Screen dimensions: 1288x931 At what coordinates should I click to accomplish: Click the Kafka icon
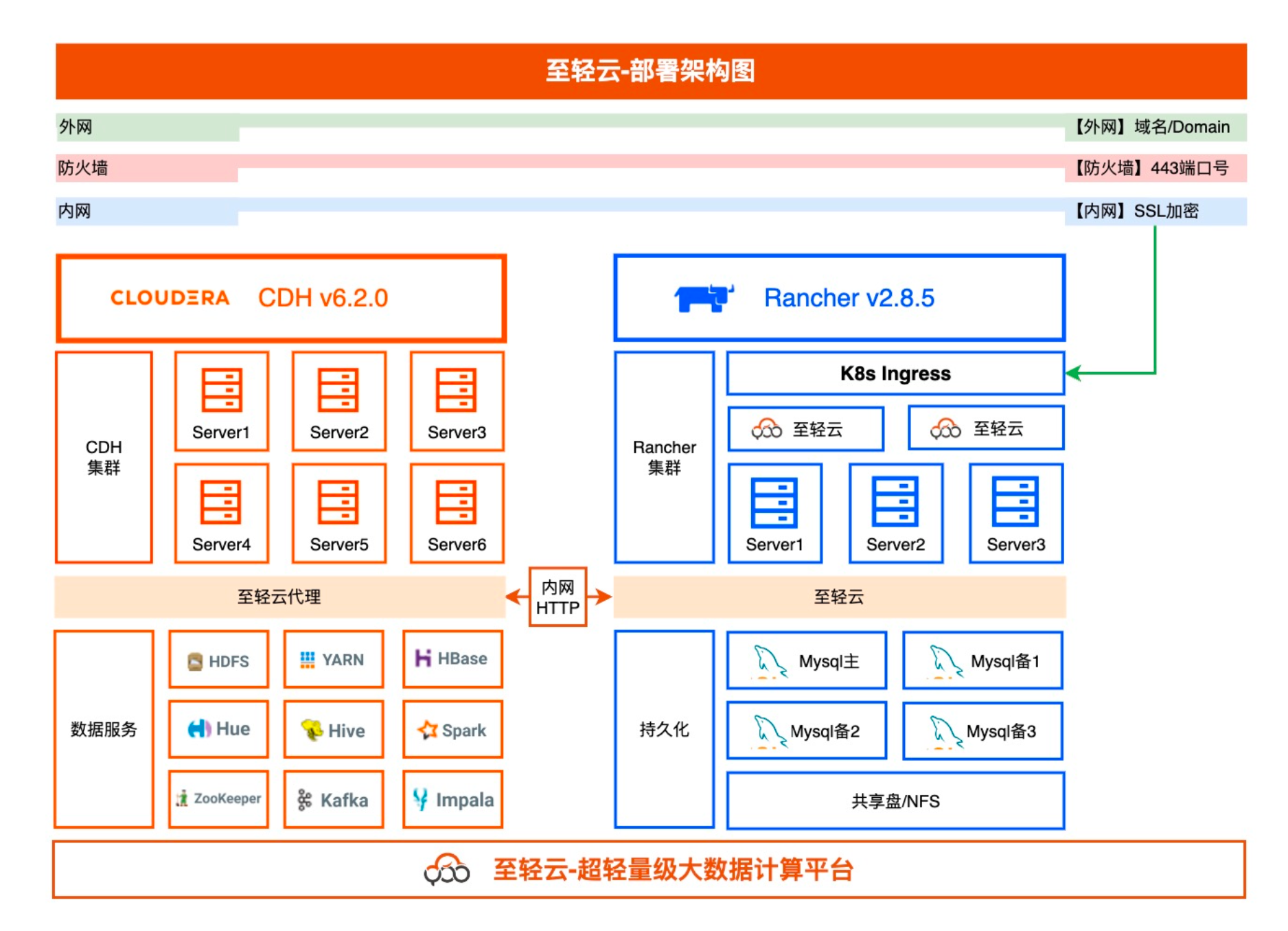(x=305, y=800)
